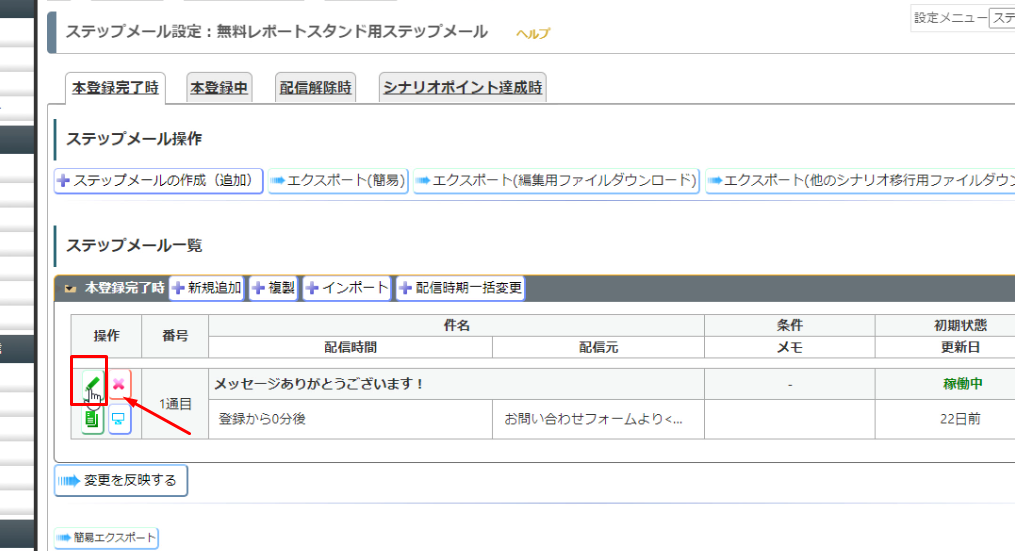
Task: Open the 設定メニュー dropdown
Action: click(x=1001, y=18)
